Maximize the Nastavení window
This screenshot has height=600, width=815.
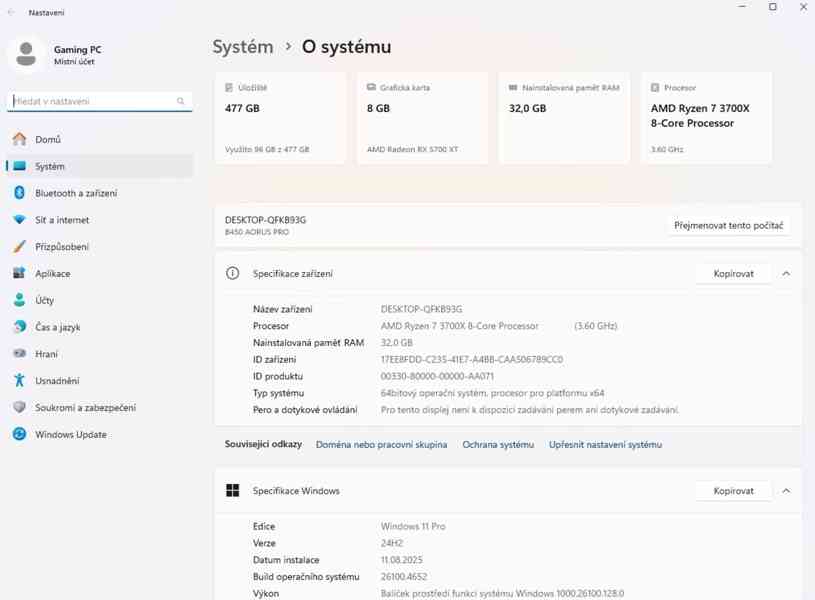tap(773, 7)
